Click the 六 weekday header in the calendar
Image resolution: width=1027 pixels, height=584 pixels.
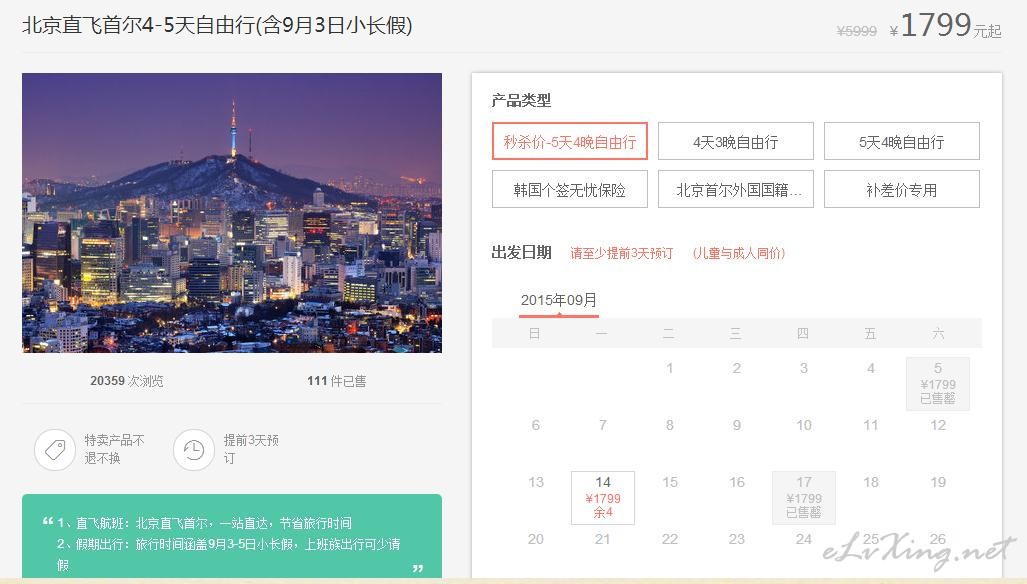click(x=938, y=333)
